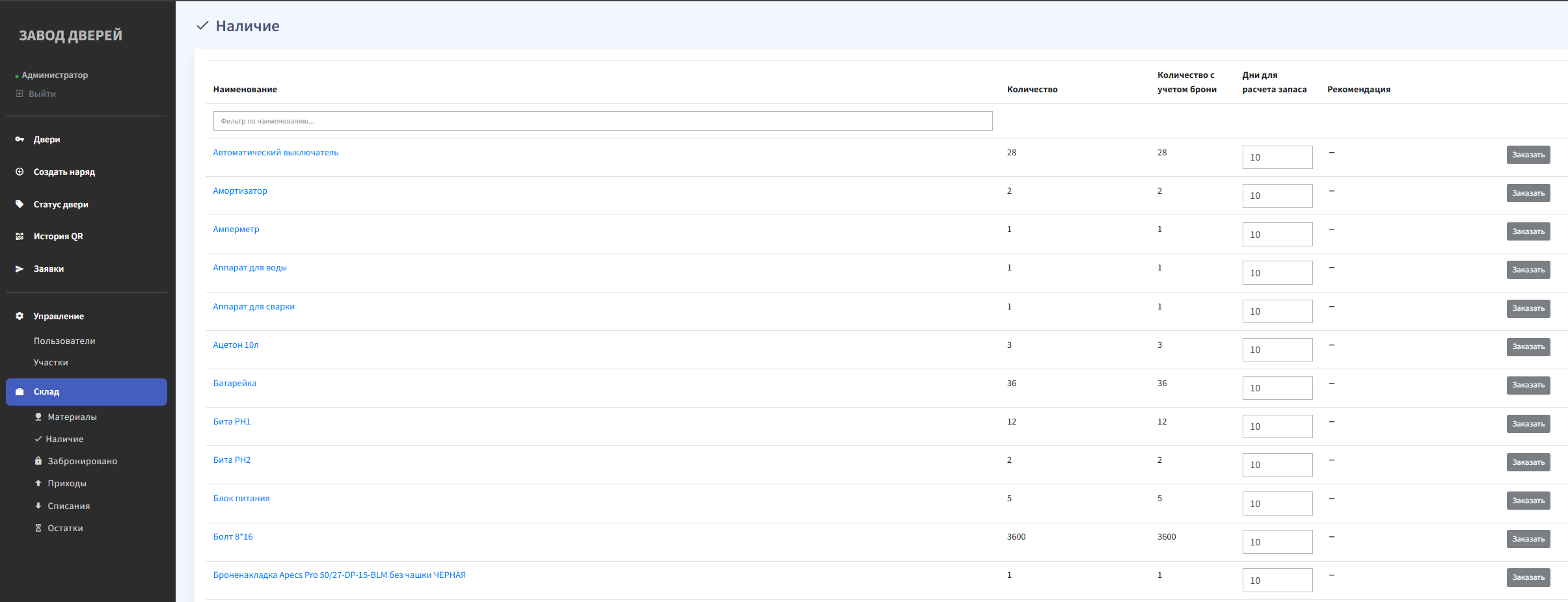The width and height of the screenshot is (1568, 602).
Task: Click the briefcase icon beside Склад
Action: tap(20, 391)
